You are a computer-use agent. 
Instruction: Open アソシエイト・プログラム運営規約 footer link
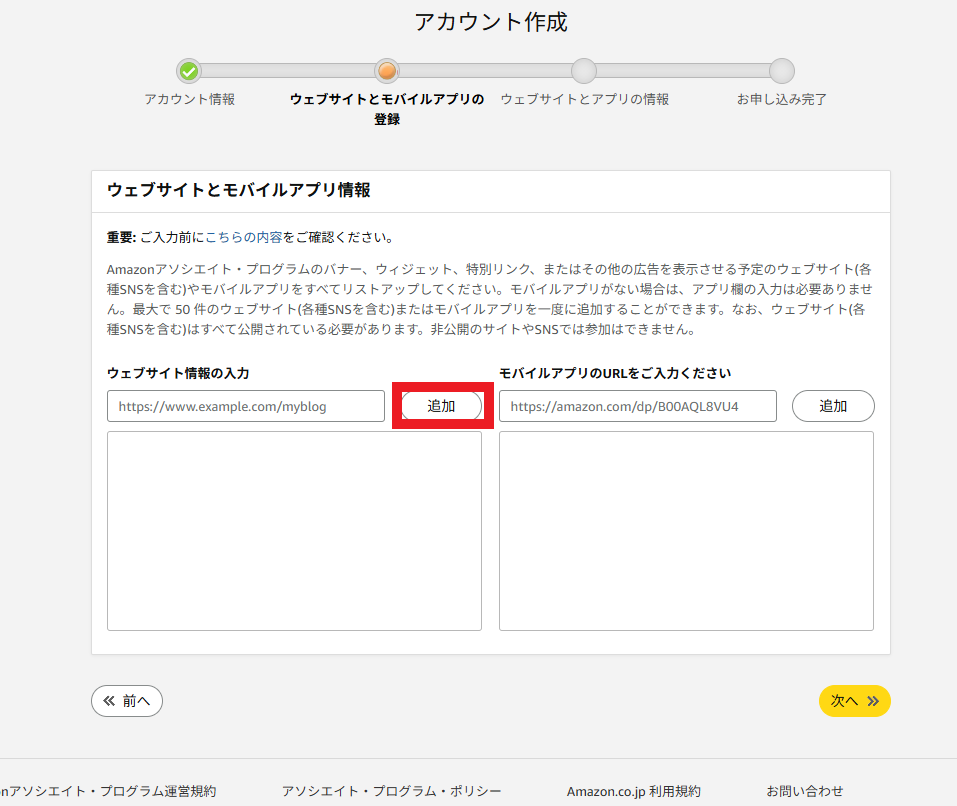point(108,791)
